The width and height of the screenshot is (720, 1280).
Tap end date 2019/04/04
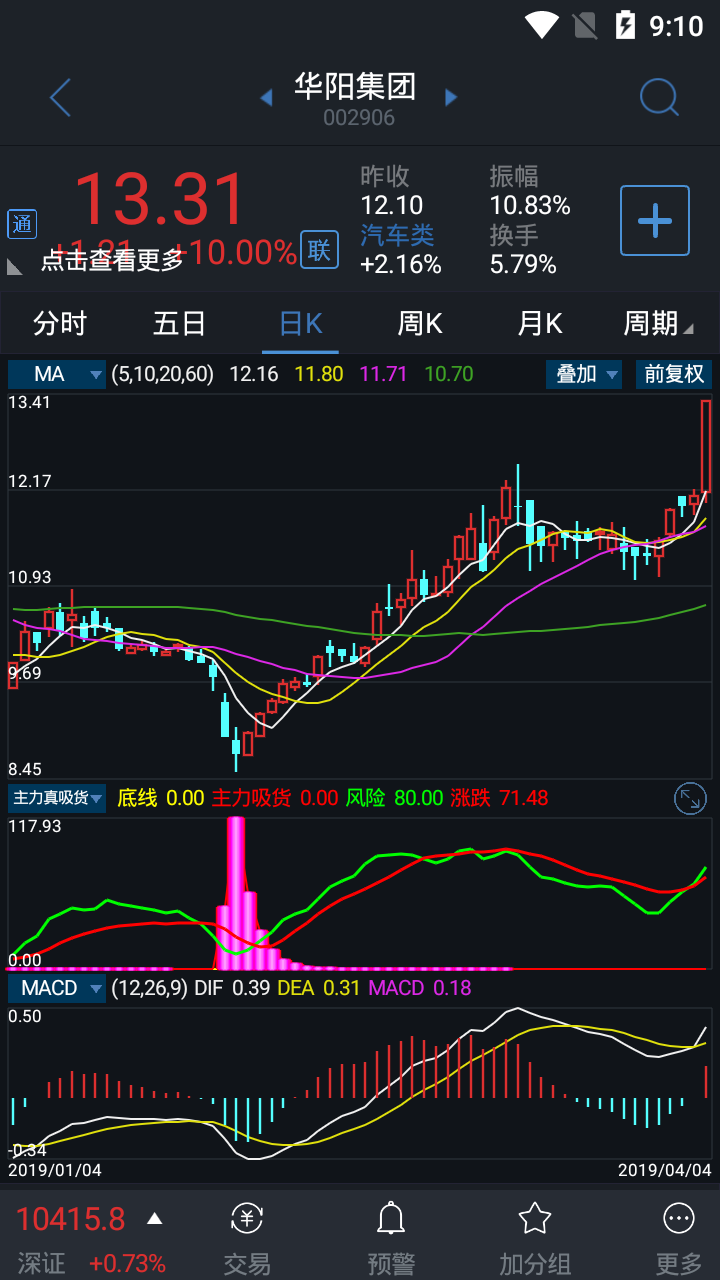pyautogui.click(x=665, y=1169)
